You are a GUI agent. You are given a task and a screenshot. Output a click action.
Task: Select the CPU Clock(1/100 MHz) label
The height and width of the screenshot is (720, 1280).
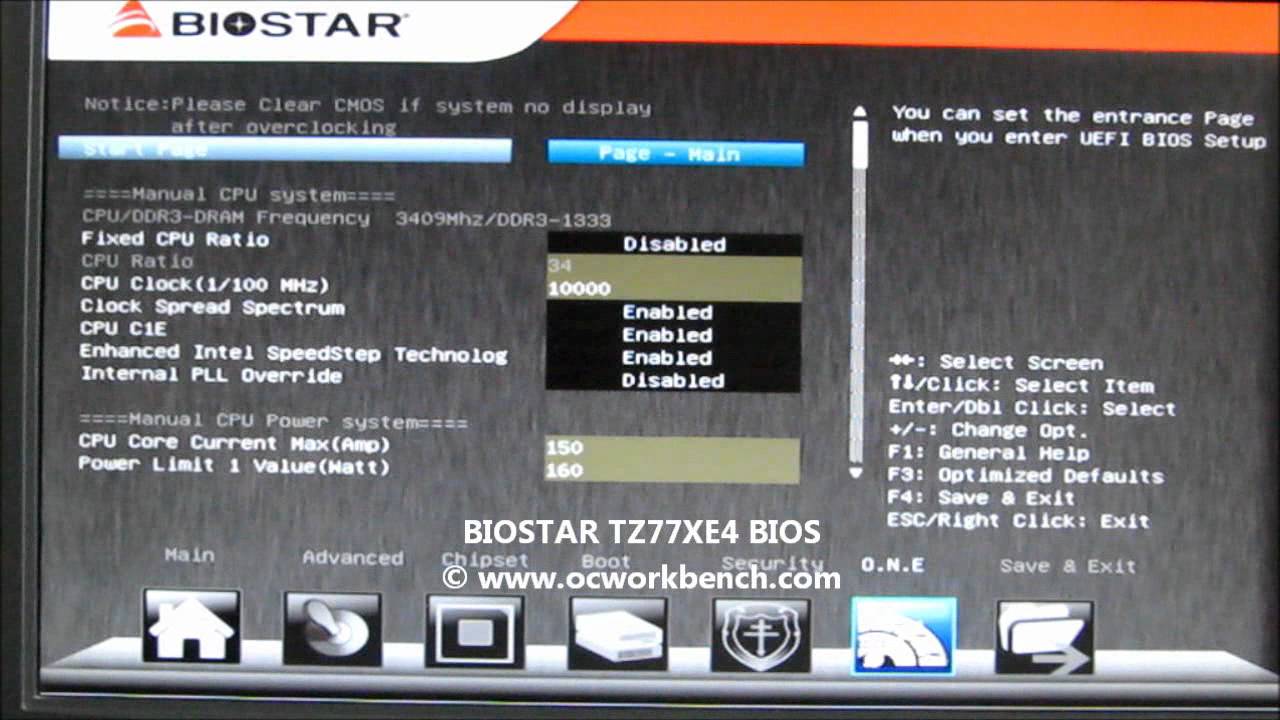pyautogui.click(x=205, y=284)
